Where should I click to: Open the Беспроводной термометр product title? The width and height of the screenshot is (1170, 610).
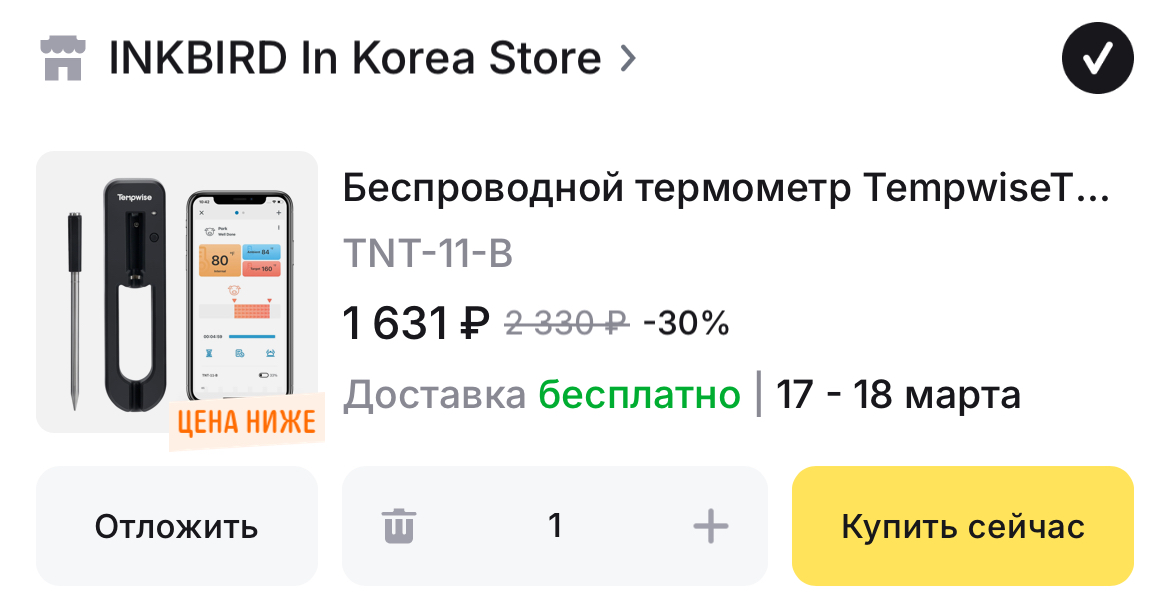[x=726, y=188]
